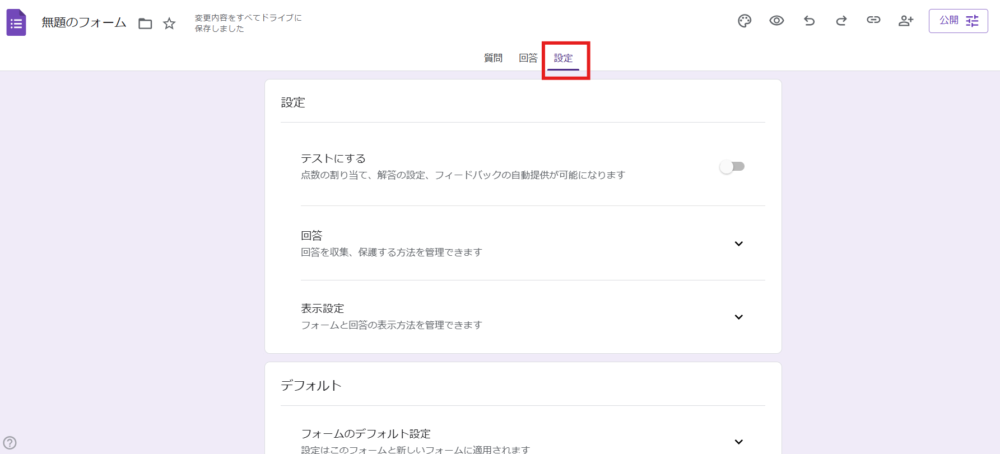
Task: Copy the form link icon
Action: tap(873, 21)
